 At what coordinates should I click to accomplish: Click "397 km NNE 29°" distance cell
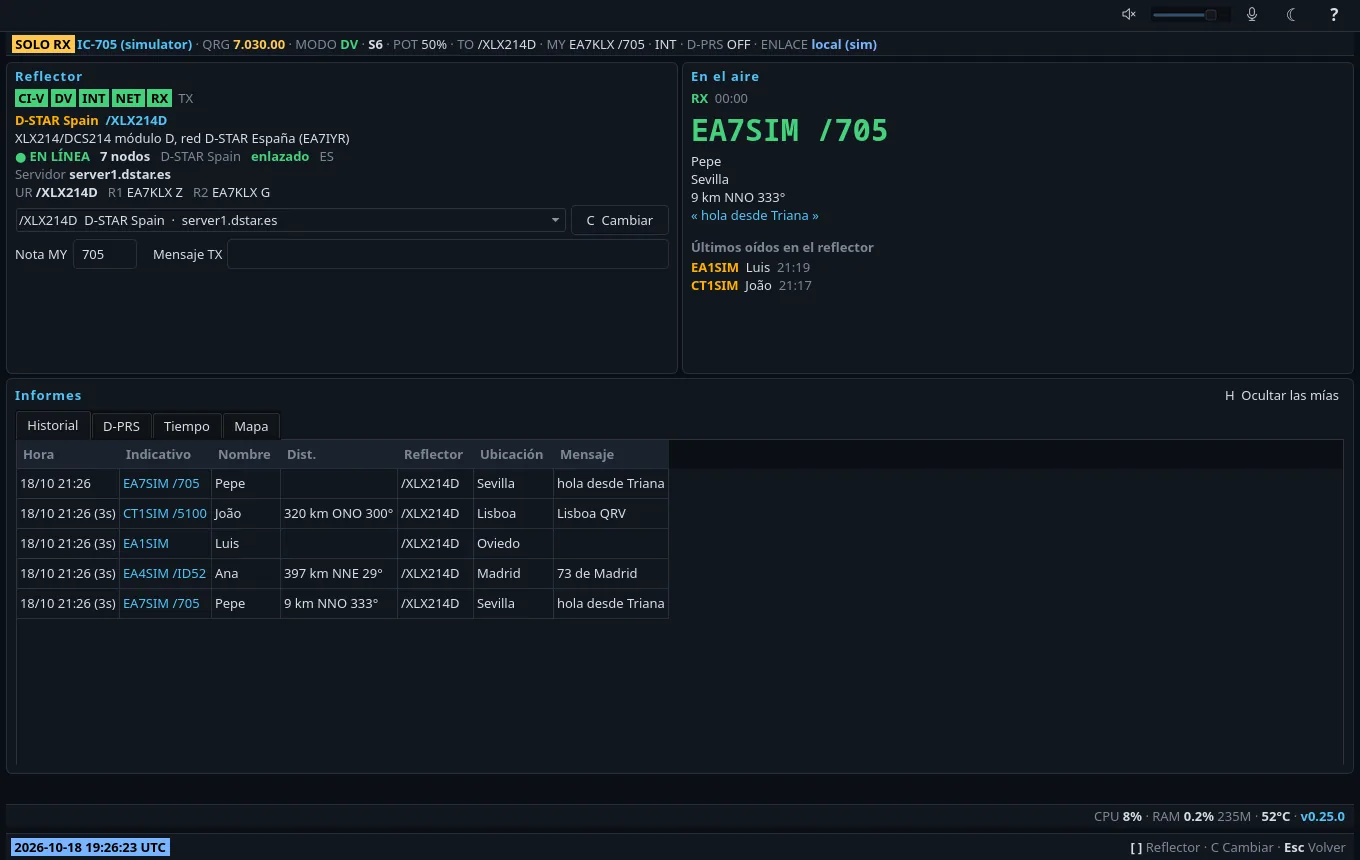coord(339,573)
